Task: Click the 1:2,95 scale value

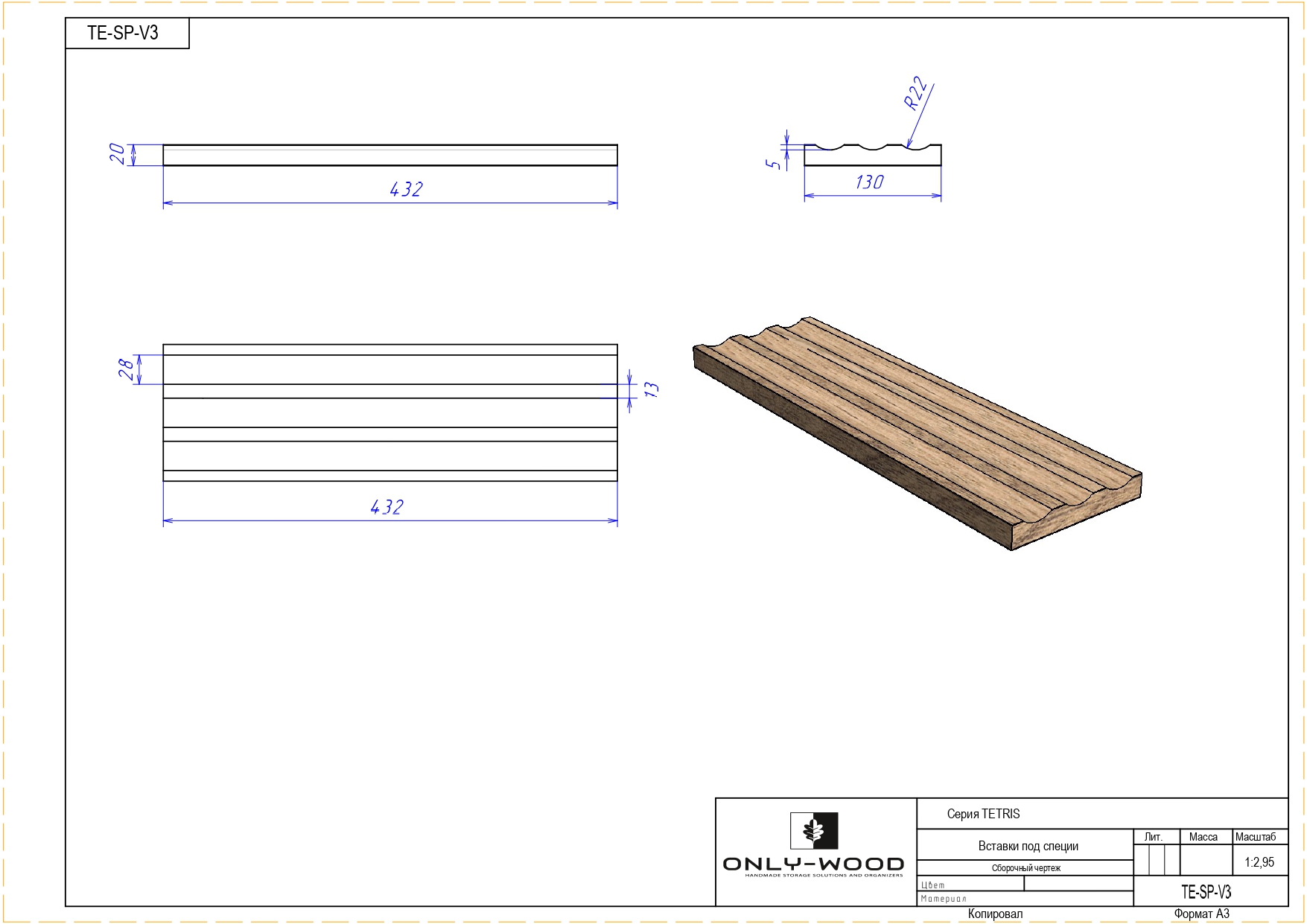Action: 1259,862
